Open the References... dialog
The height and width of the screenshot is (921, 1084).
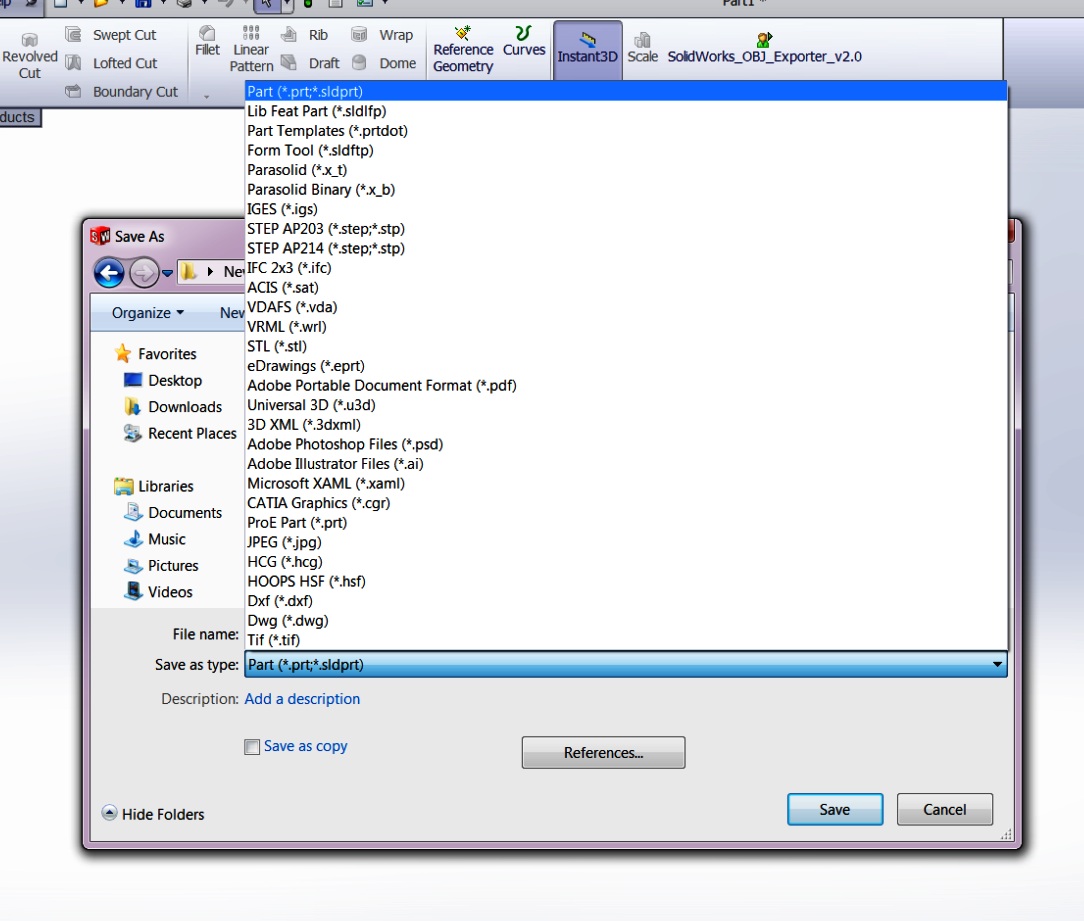point(604,752)
